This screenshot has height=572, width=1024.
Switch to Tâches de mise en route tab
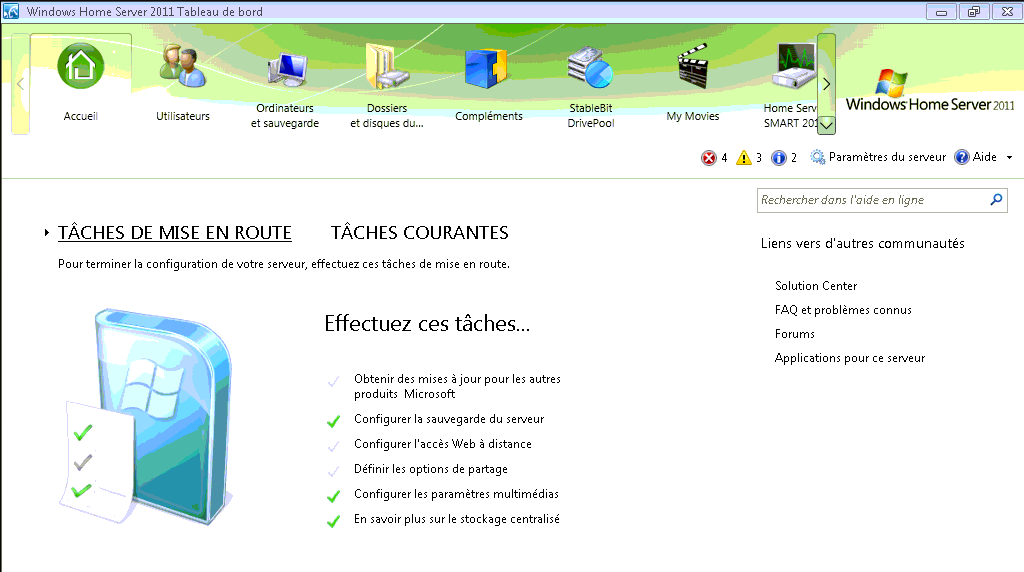[174, 232]
